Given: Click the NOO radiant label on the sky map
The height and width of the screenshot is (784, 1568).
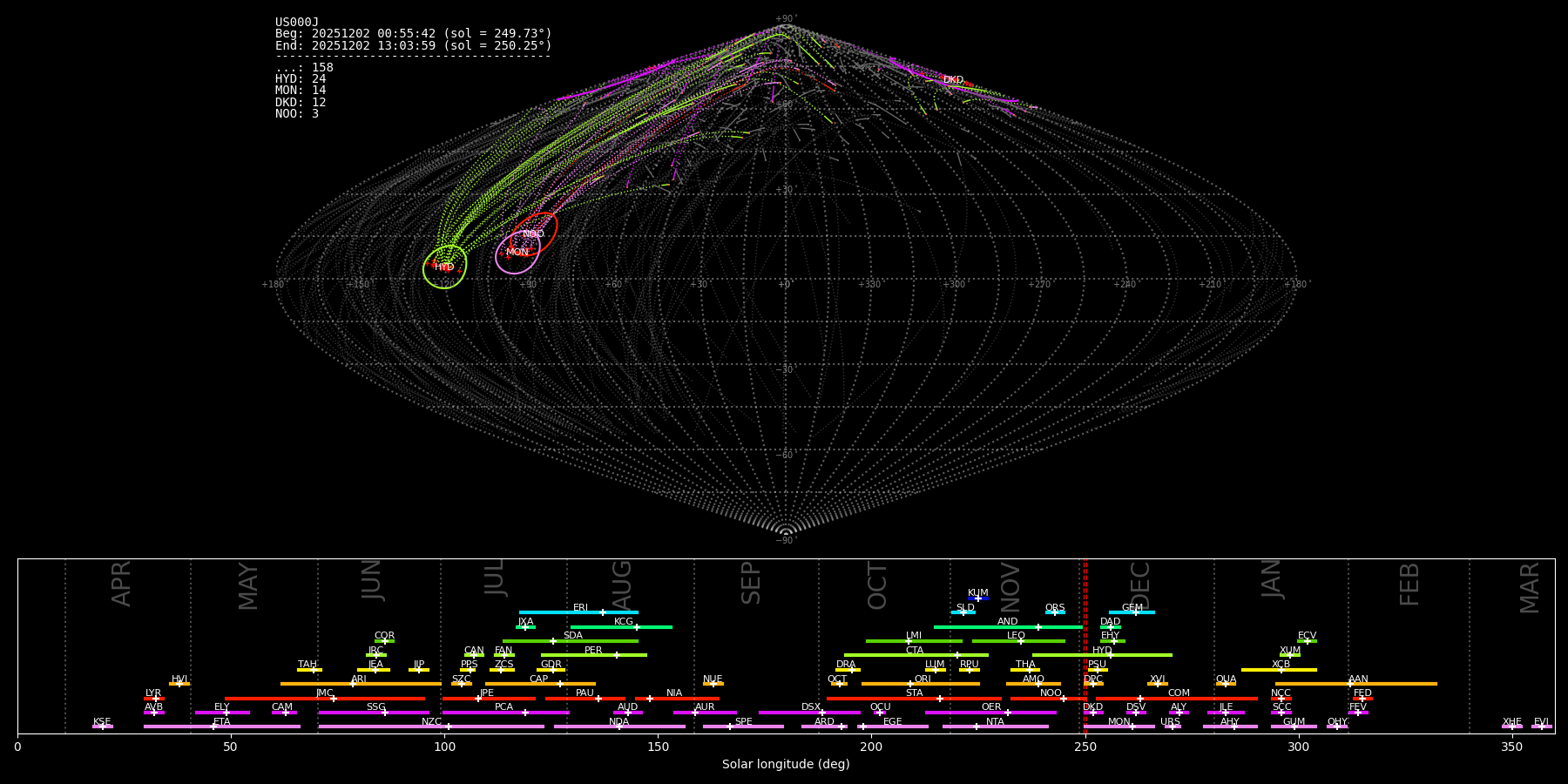Looking at the screenshot, I should coord(533,234).
